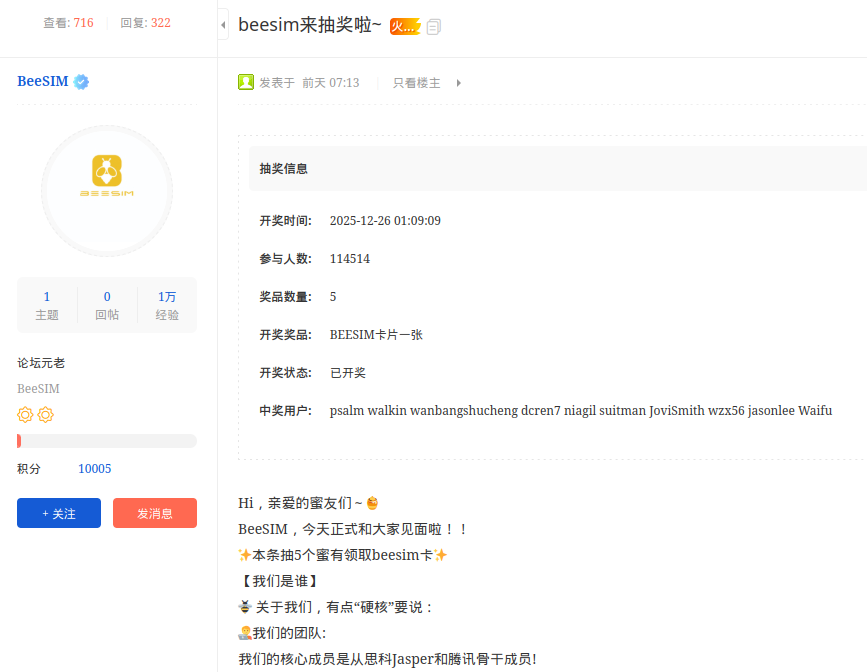Click the second orange medal badge icon
This screenshot has width=867, height=672.
[x=45, y=414]
